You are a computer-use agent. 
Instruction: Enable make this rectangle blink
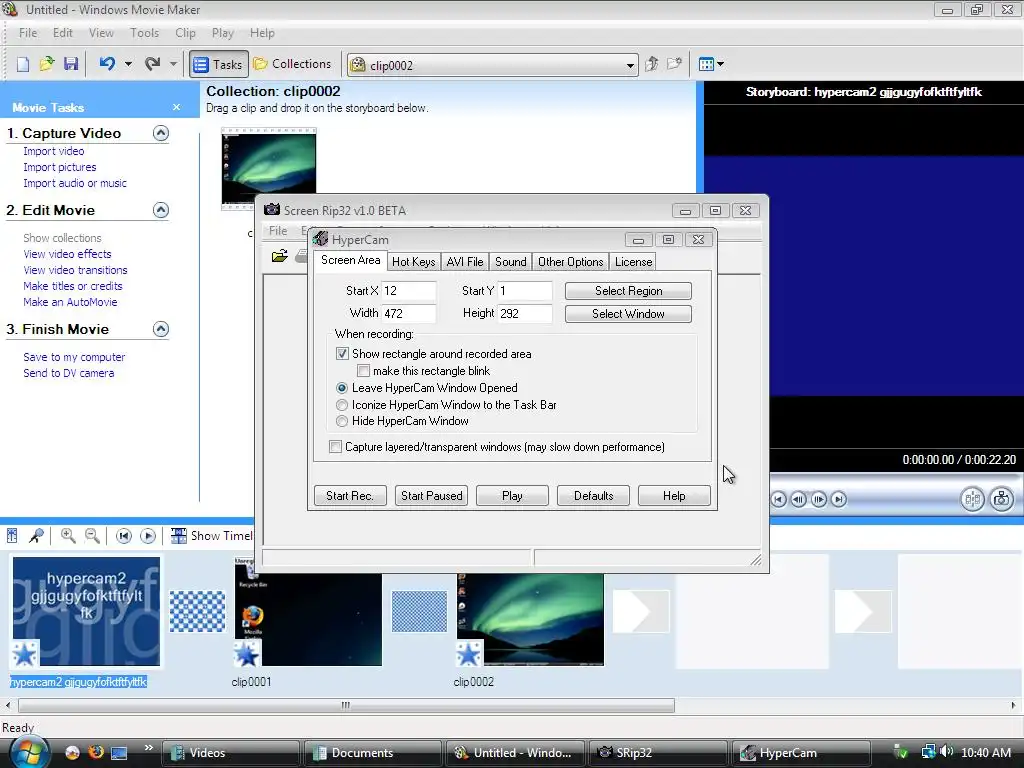[364, 371]
